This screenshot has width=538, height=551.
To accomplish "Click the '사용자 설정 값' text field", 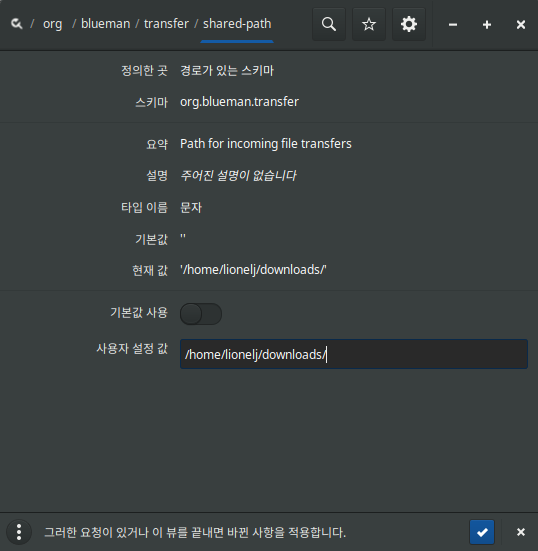I will [354, 354].
